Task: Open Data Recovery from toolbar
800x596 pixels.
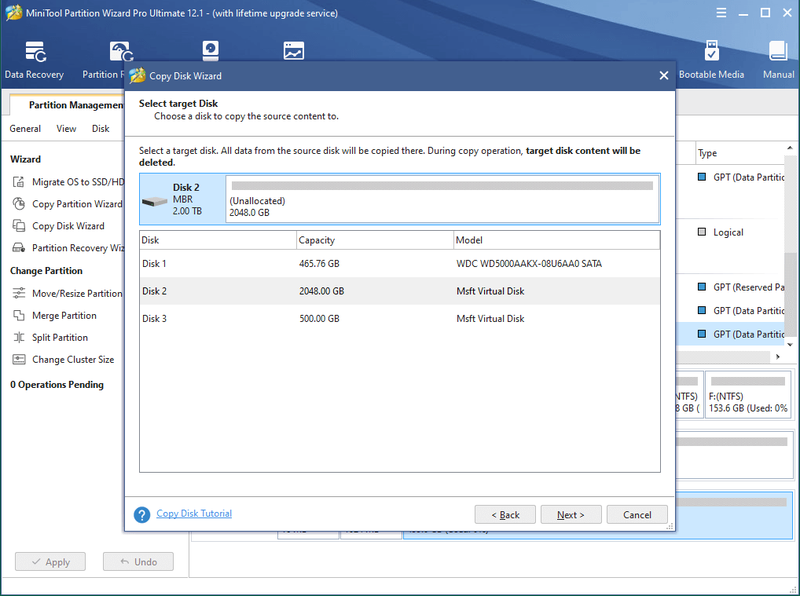Action: [x=34, y=60]
